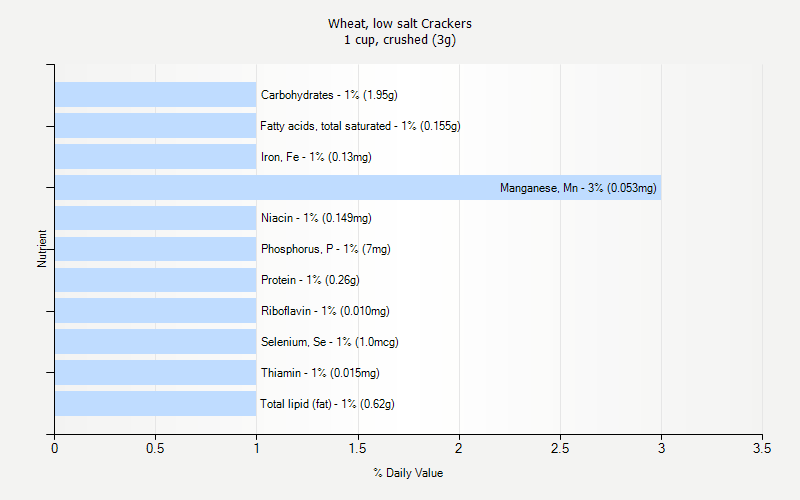Select the Iron, Fe bar

tap(156, 156)
